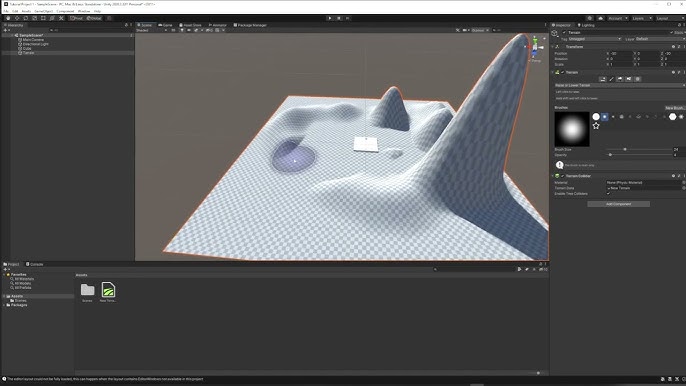Screen dimensions: 686x386
Task: Click the Play button
Action: click(x=330, y=18)
